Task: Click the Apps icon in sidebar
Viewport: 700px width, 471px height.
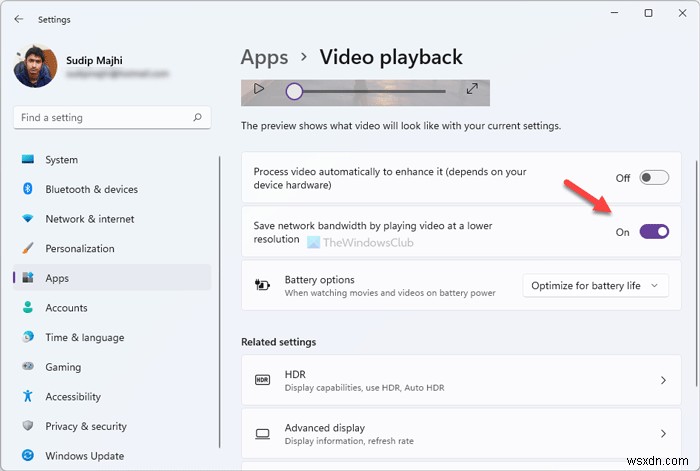Action: click(28, 278)
